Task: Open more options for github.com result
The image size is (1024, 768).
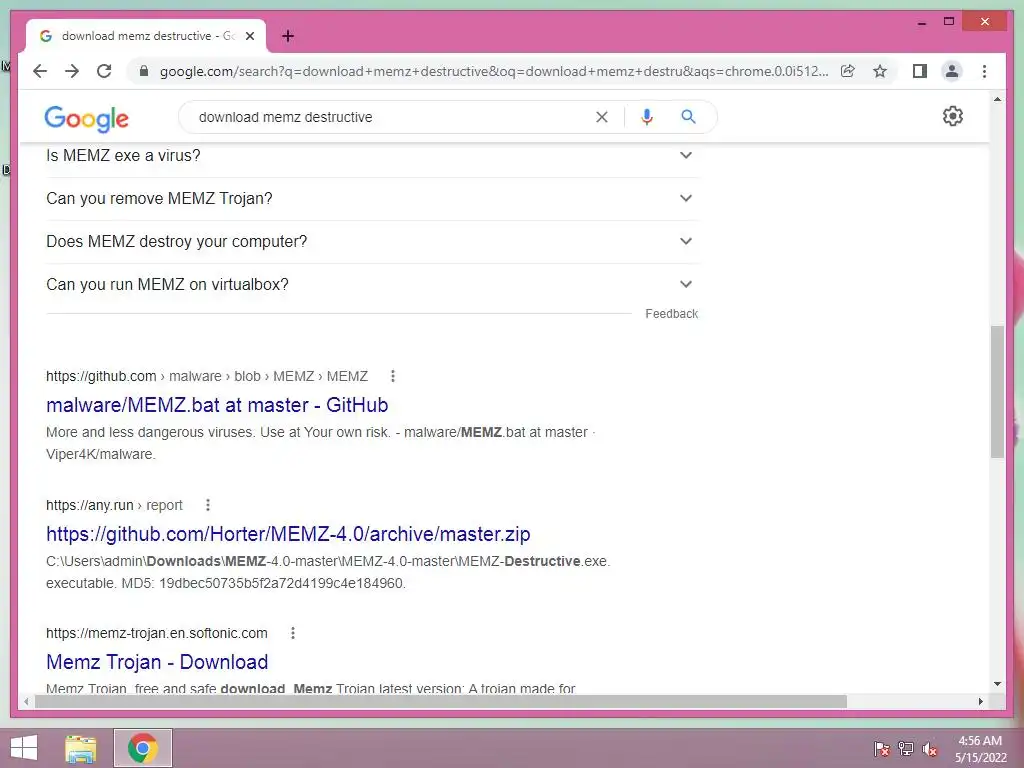Action: (392, 376)
